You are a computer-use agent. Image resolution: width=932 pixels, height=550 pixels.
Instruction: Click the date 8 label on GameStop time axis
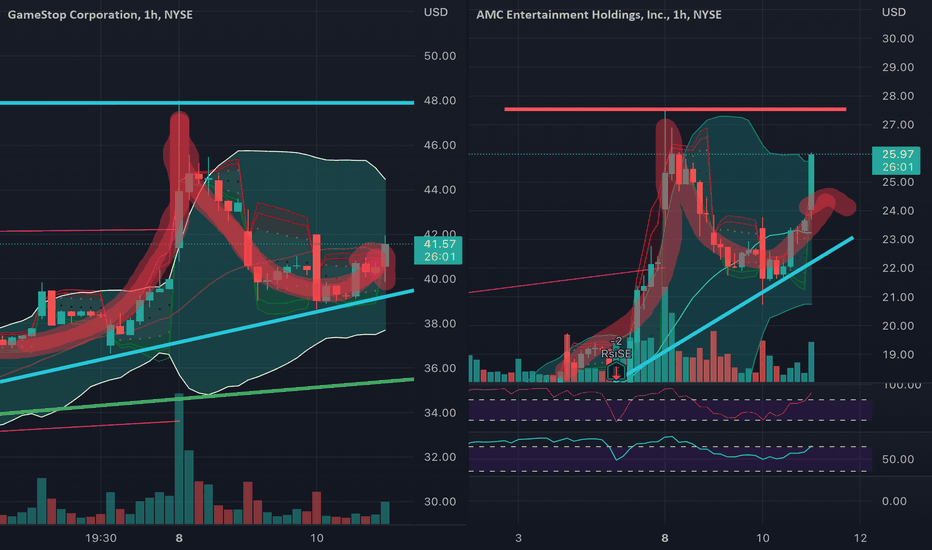click(x=179, y=538)
